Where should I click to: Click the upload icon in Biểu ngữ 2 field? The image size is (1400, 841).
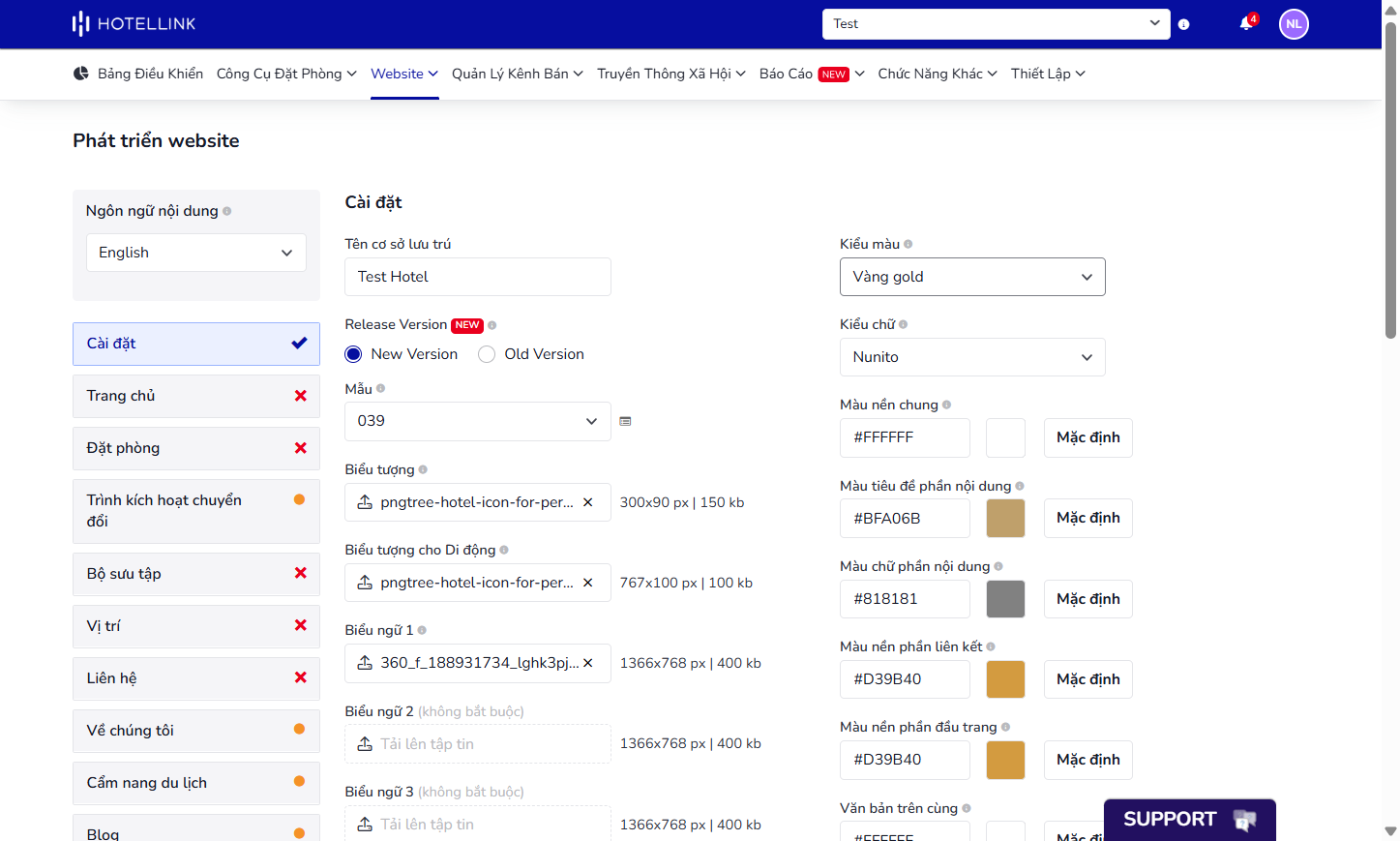coord(365,743)
